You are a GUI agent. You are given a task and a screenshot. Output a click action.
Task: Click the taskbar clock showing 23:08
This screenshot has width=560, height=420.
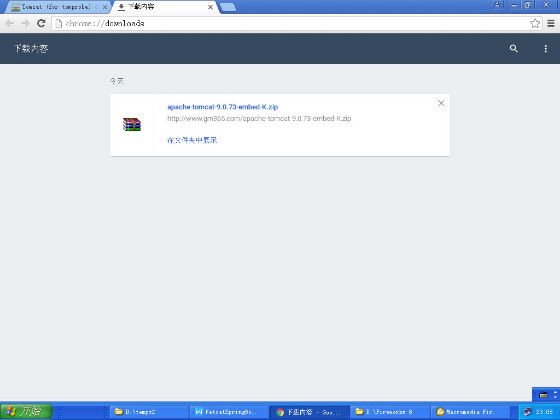pyautogui.click(x=544, y=412)
